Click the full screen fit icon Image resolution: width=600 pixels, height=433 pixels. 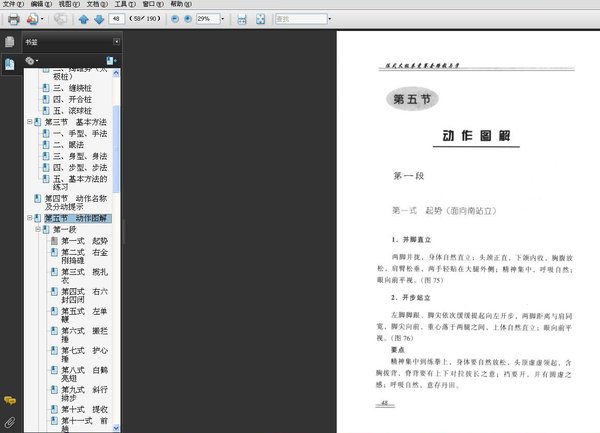pos(261,19)
